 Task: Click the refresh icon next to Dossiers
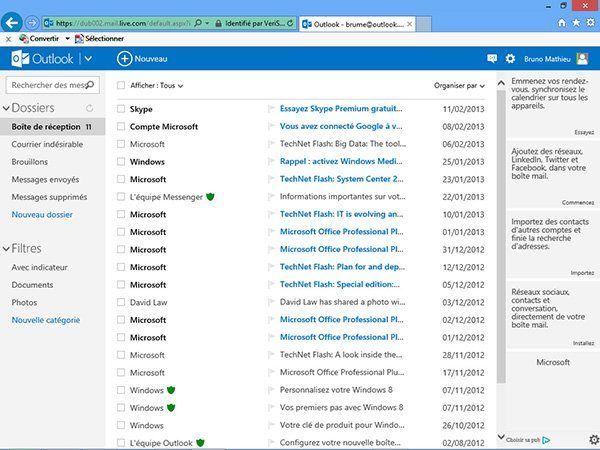coord(90,108)
